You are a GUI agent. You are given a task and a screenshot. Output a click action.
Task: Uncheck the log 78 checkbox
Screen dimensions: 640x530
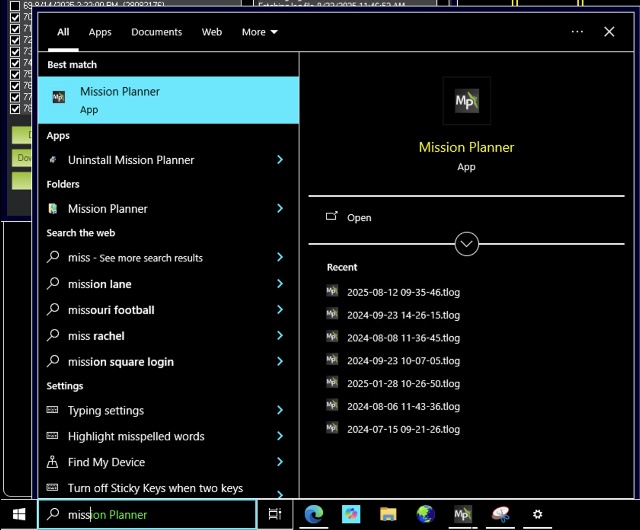pyautogui.click(x=14, y=108)
